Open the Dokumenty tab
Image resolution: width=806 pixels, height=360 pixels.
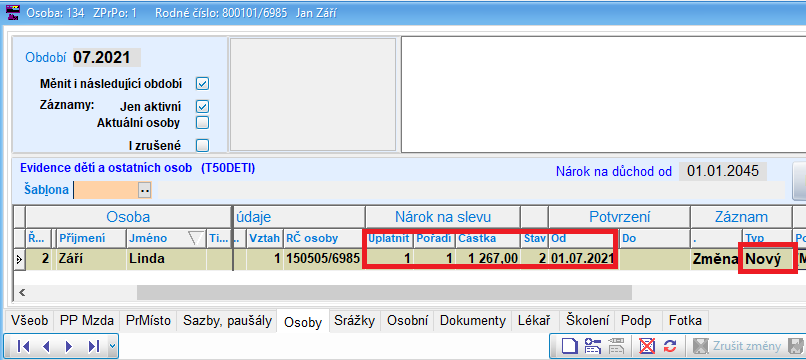473,321
